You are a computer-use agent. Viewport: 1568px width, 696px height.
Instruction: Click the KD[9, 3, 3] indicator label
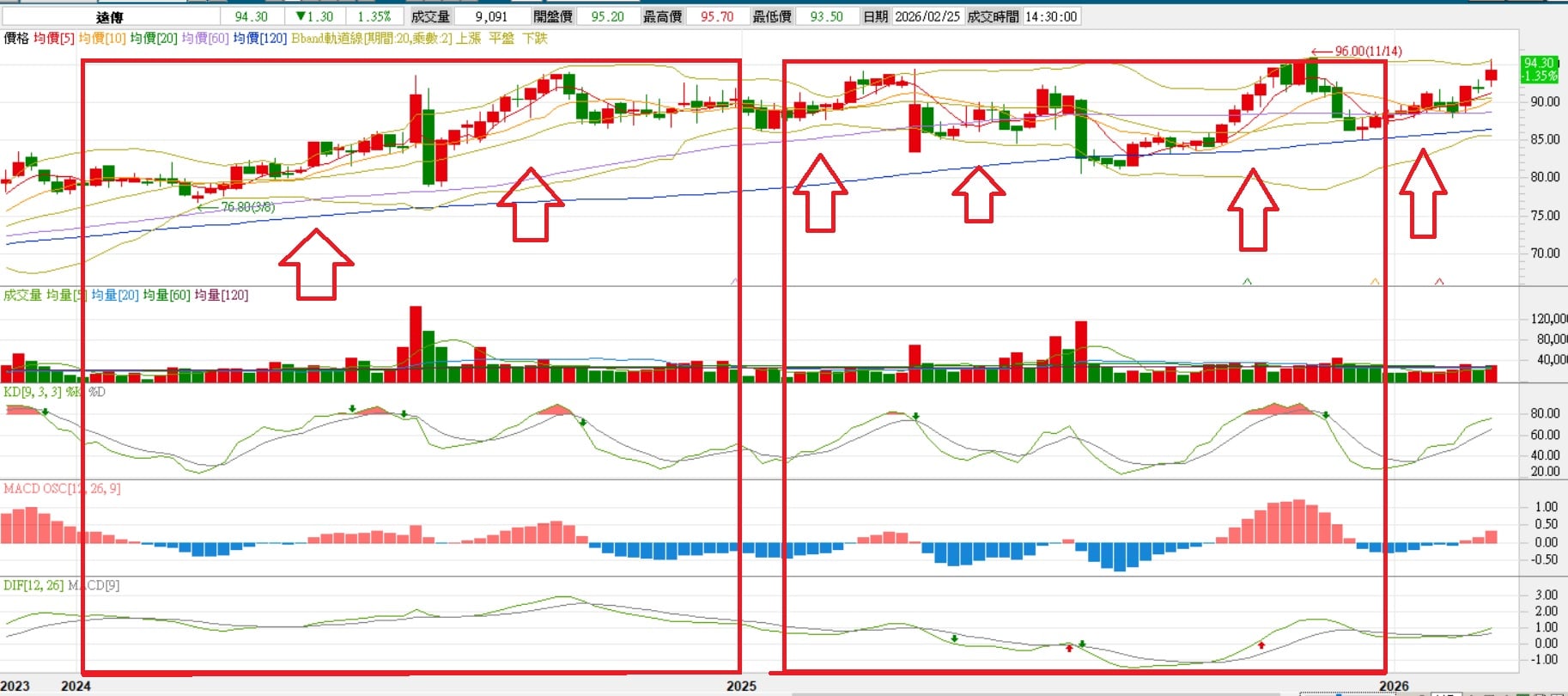click(x=33, y=392)
